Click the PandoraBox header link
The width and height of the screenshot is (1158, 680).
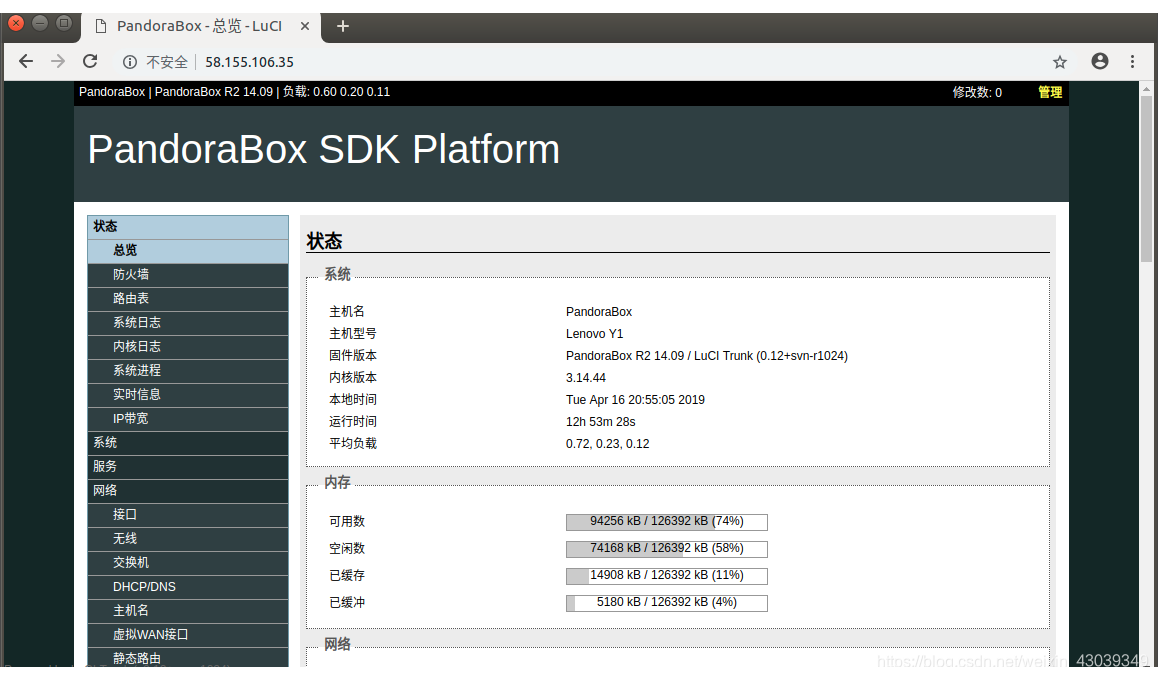pyautogui.click(x=112, y=92)
